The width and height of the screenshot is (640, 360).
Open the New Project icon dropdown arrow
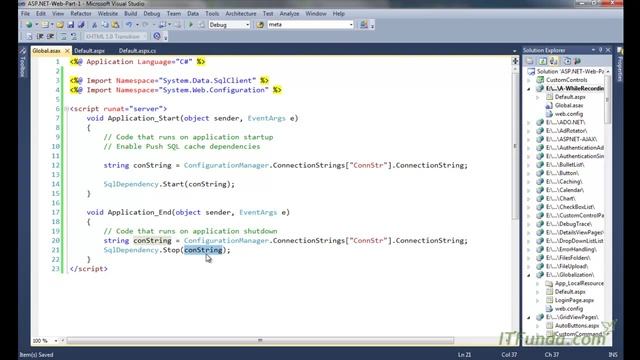[x=36, y=25]
